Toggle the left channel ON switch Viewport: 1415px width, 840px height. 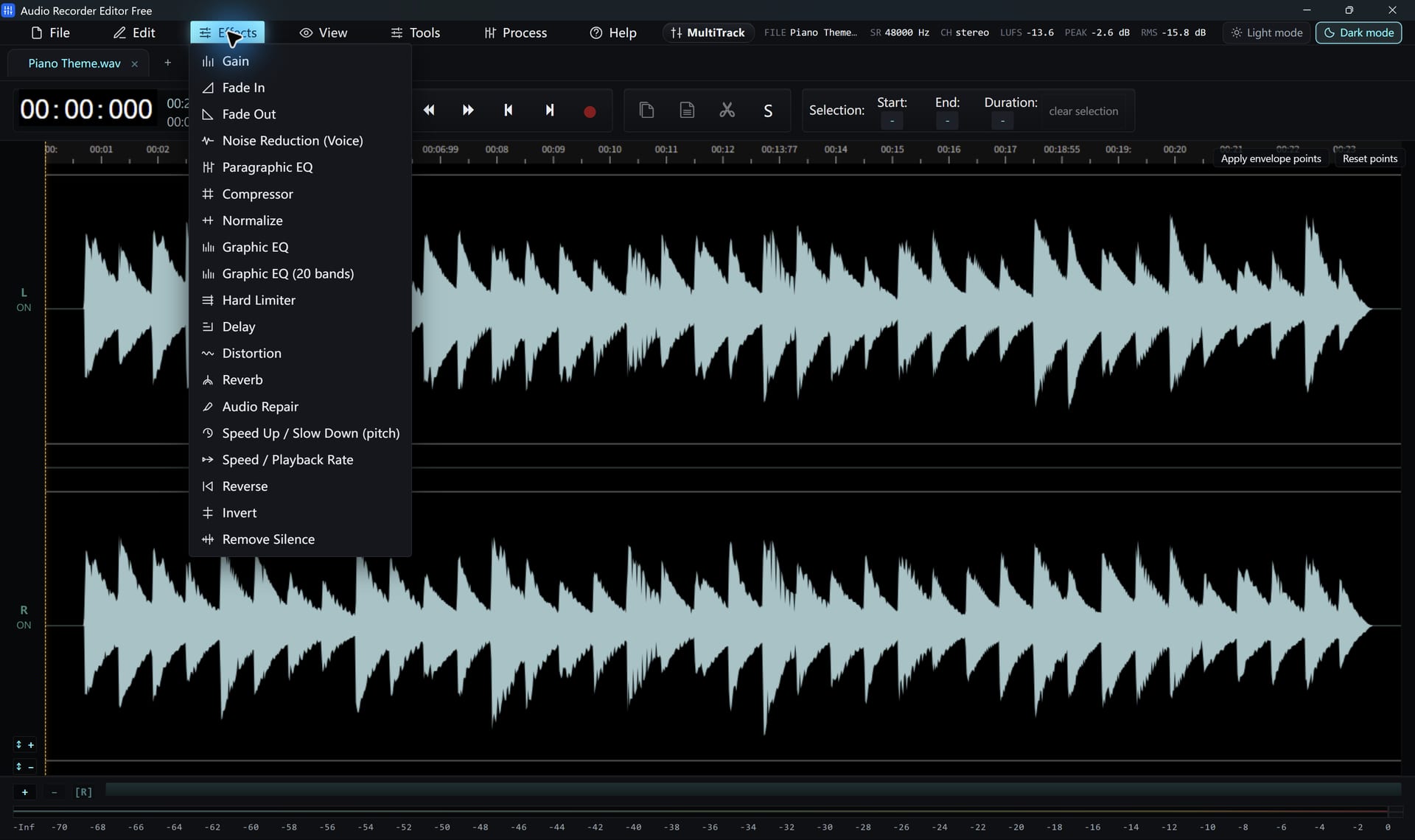pyautogui.click(x=24, y=308)
